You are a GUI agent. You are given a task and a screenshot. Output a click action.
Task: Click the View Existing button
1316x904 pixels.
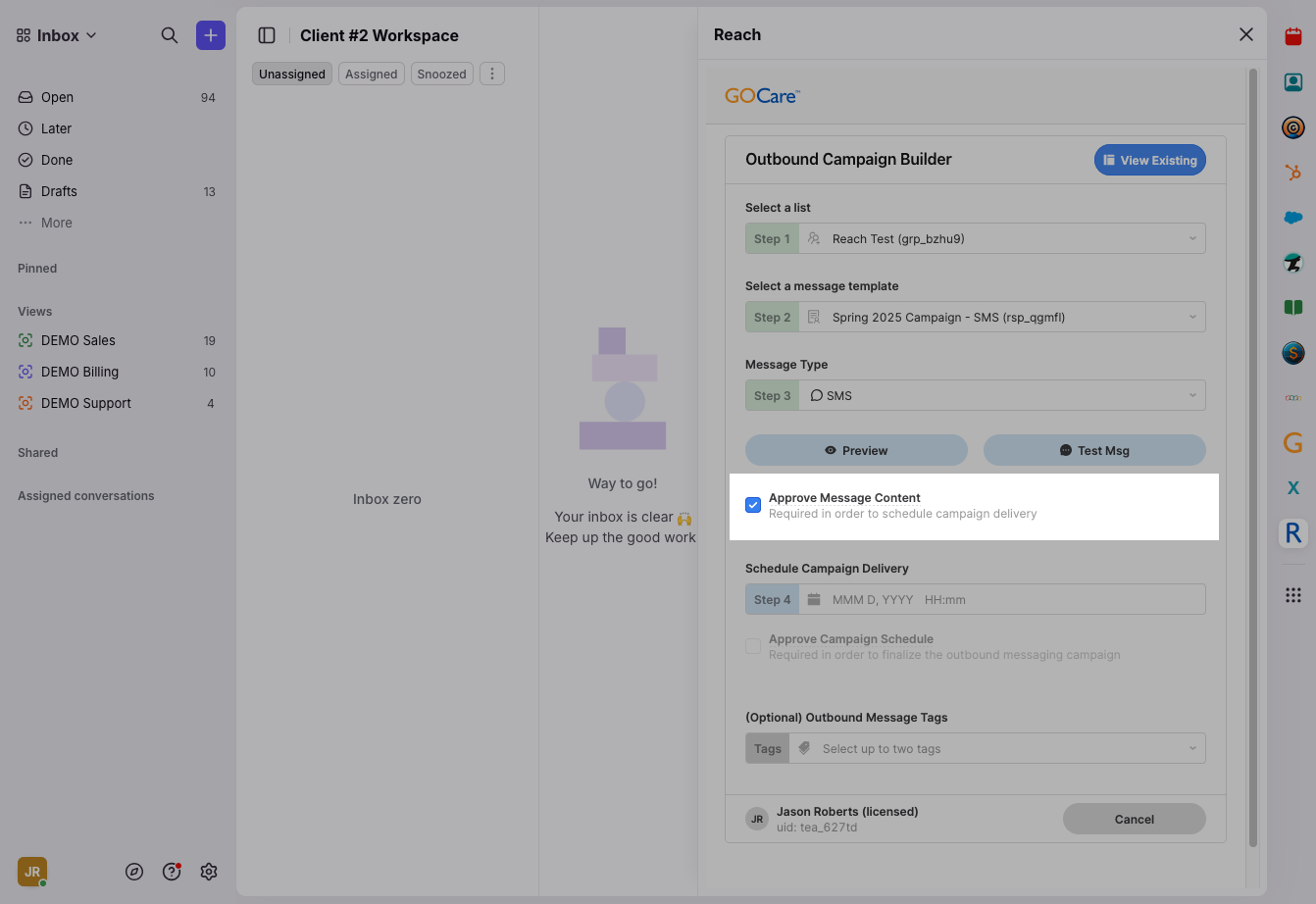pos(1150,161)
